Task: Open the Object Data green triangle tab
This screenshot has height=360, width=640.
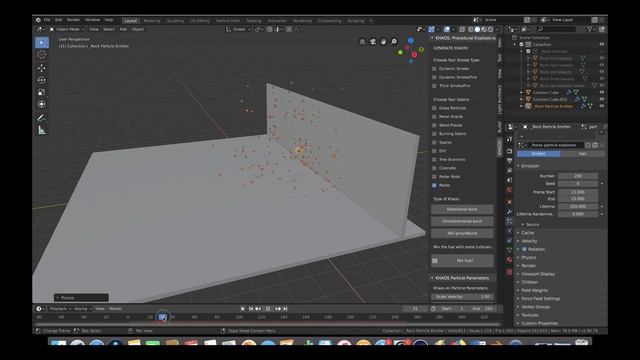Action: (509, 250)
